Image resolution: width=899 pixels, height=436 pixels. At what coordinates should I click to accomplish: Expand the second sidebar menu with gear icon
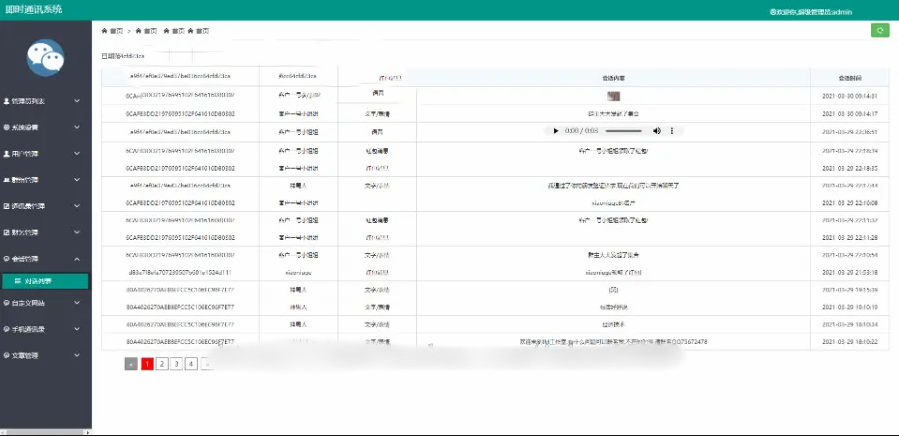click(x=45, y=127)
